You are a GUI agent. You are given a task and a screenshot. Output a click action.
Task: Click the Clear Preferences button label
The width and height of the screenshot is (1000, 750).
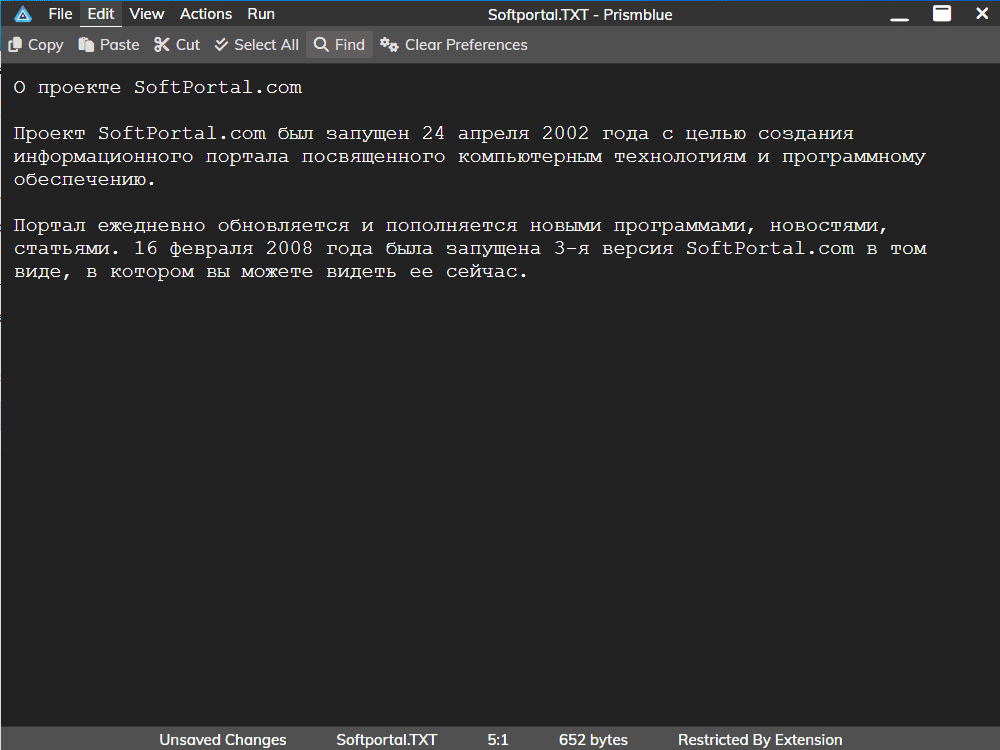(466, 45)
